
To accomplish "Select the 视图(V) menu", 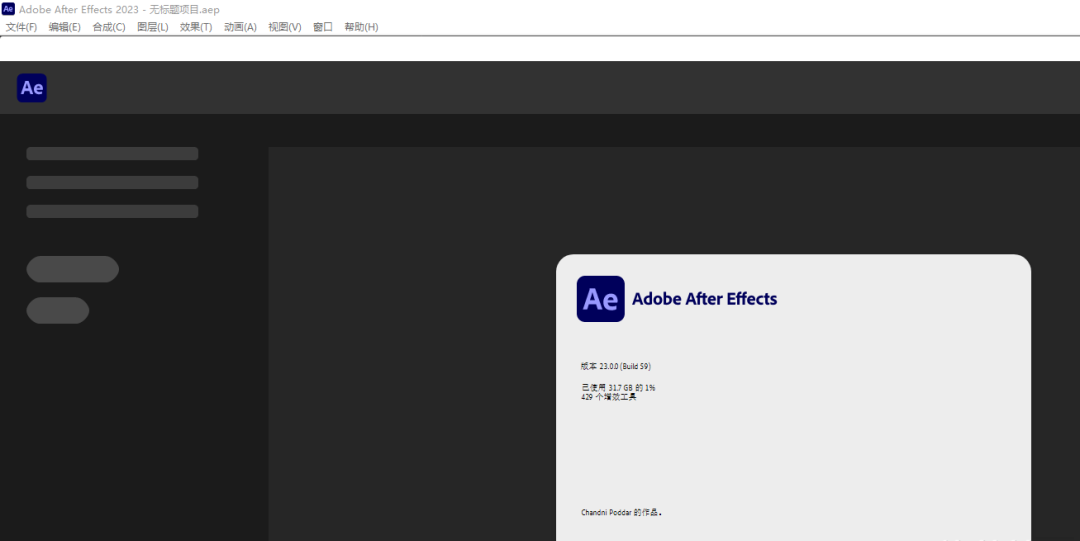I will coord(284,27).
